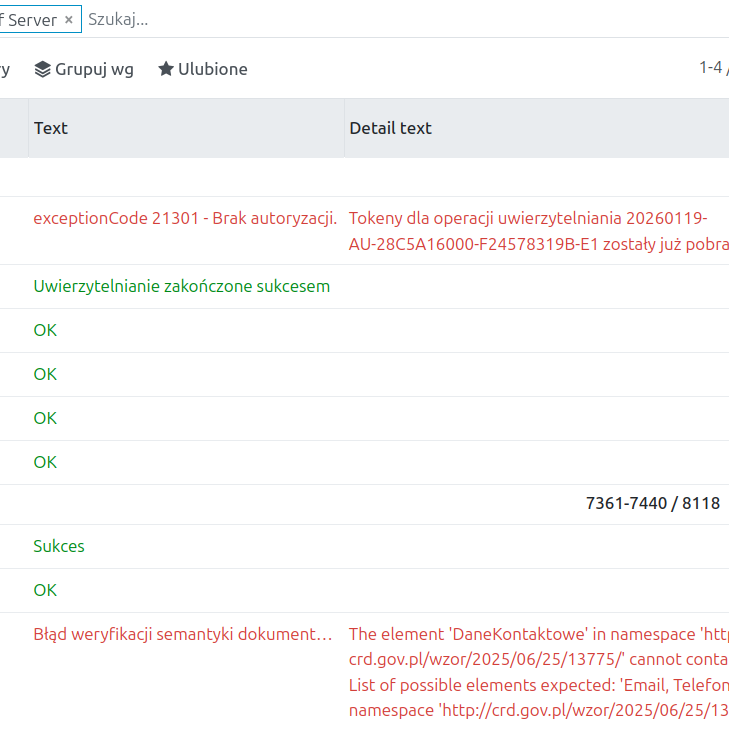Click the 1-4 record pager counter

(x=712, y=68)
